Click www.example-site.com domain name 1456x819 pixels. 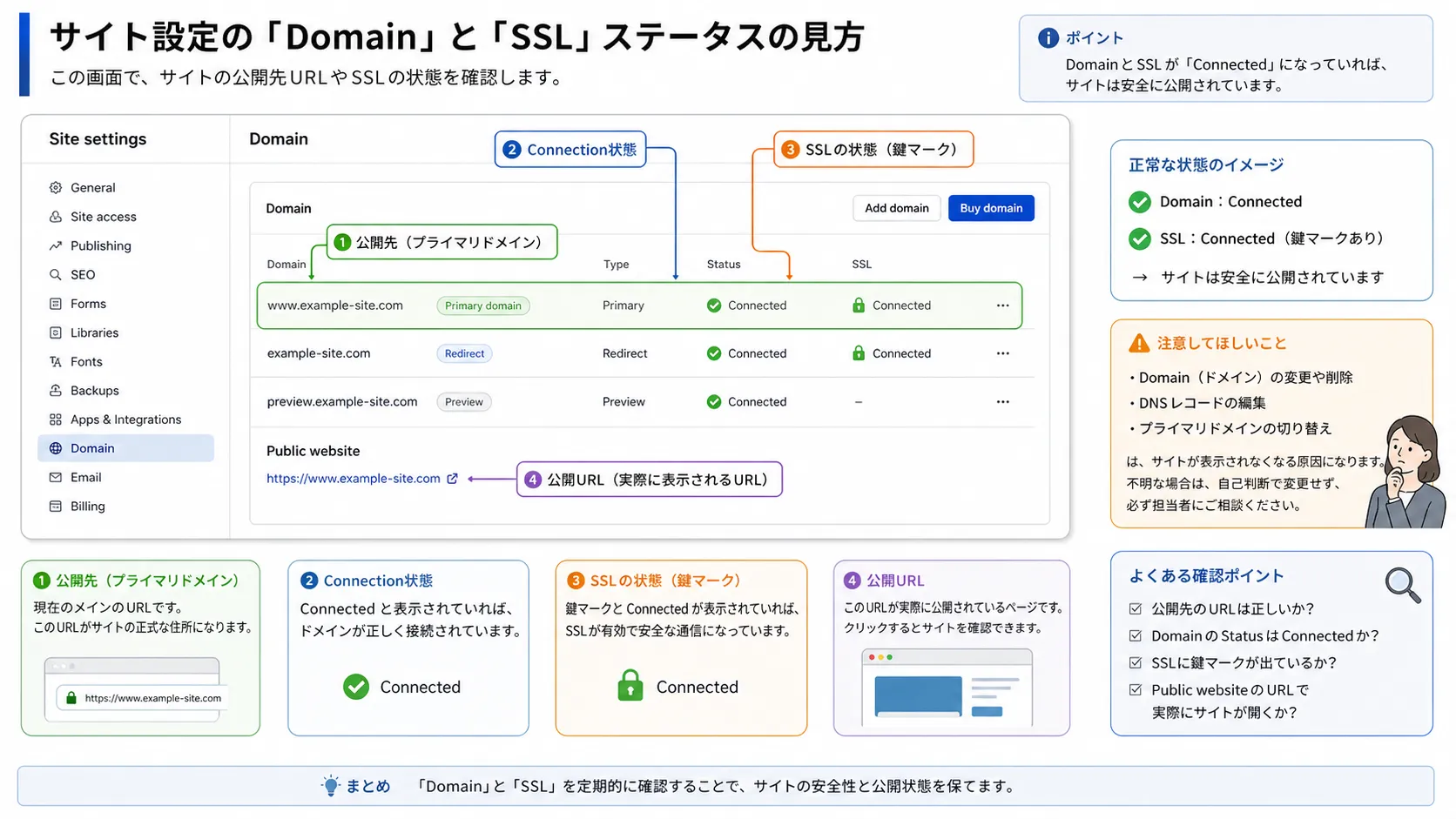click(x=335, y=305)
